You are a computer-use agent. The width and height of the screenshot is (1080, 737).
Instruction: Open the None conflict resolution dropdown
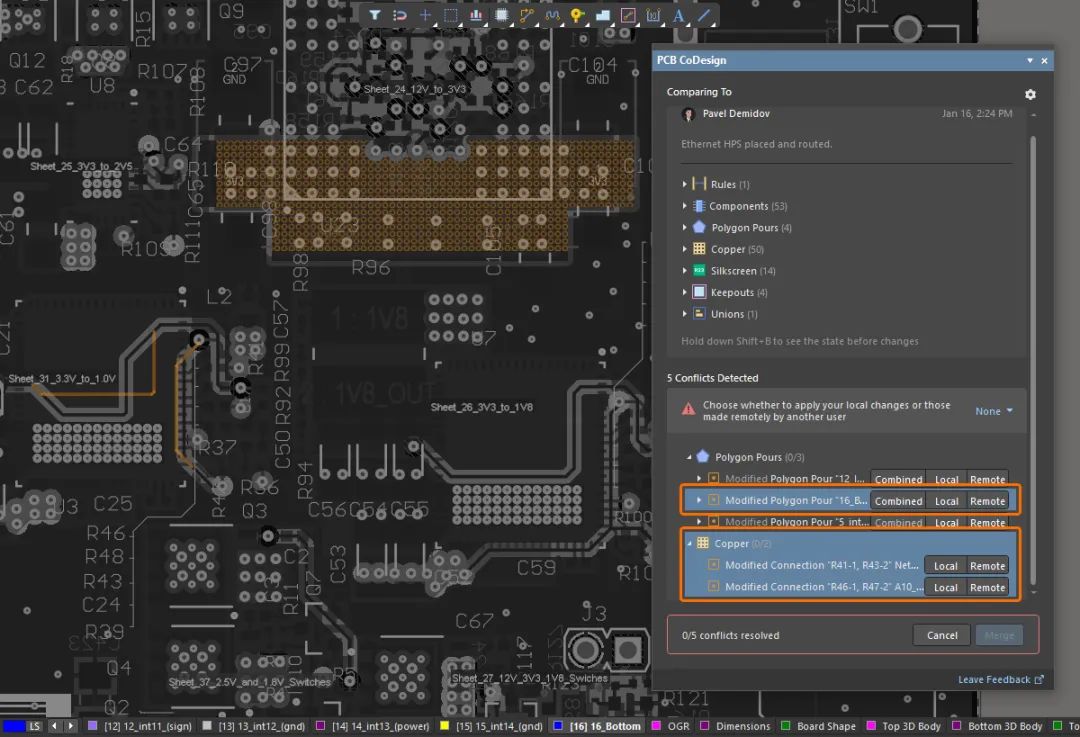click(x=994, y=411)
